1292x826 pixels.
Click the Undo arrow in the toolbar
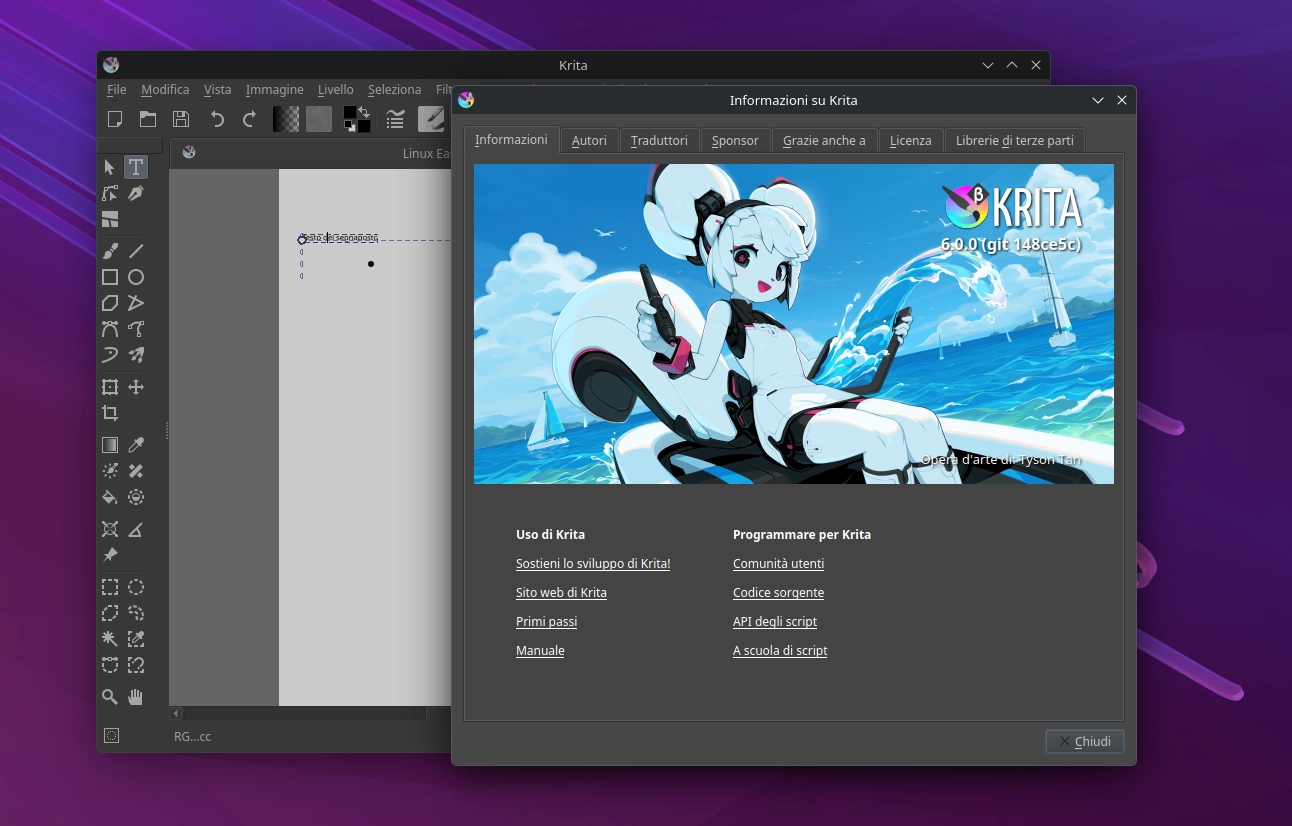pyautogui.click(x=218, y=119)
